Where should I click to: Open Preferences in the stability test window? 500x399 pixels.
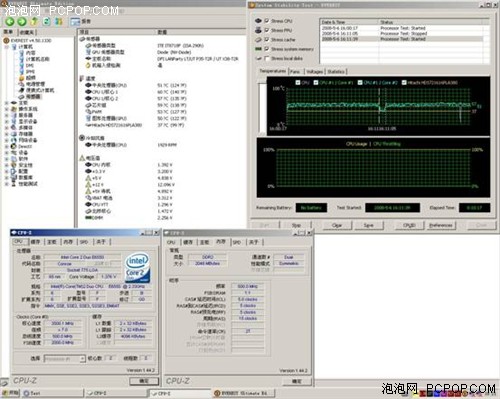point(441,225)
